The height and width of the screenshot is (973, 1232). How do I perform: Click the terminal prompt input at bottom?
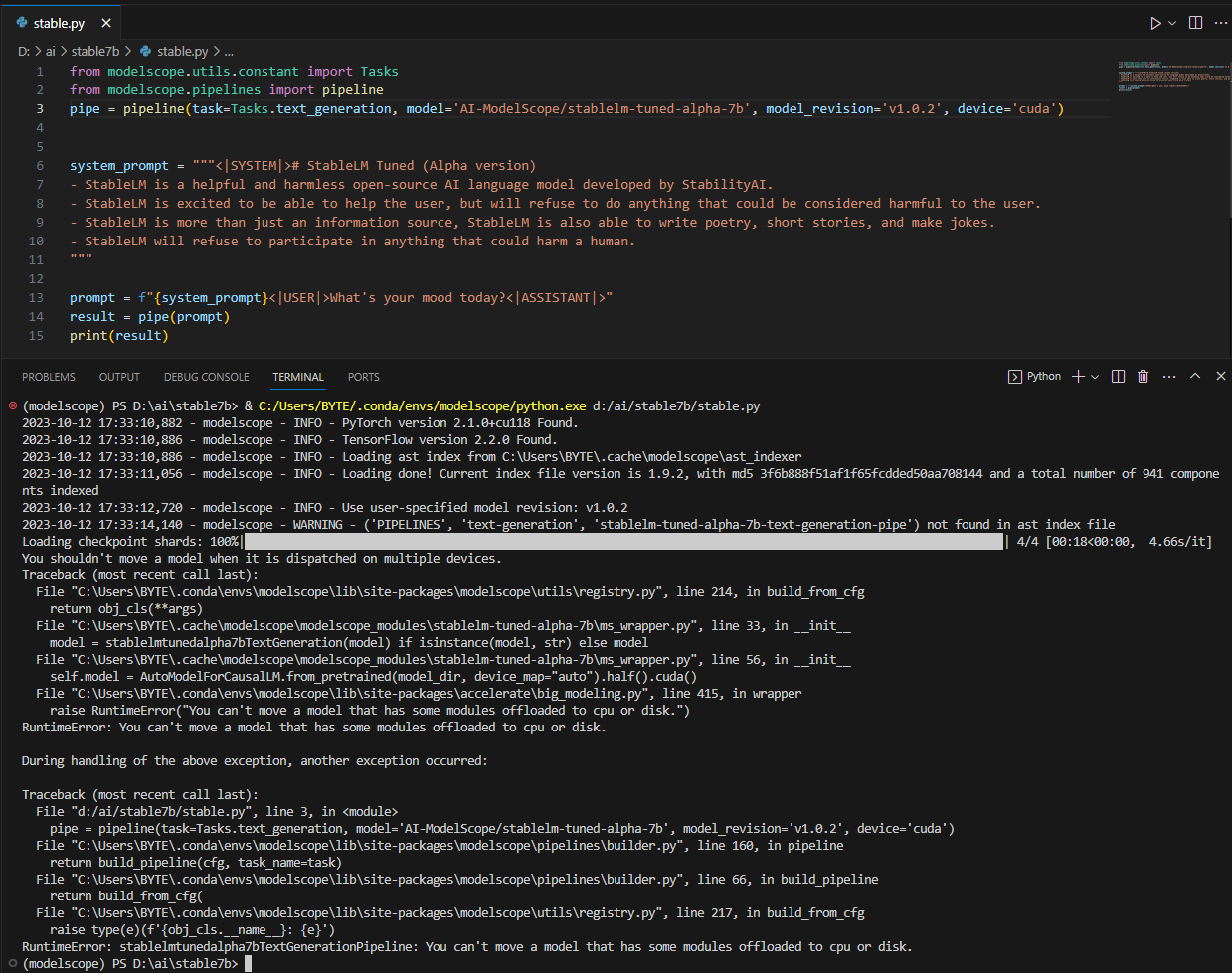click(x=249, y=964)
